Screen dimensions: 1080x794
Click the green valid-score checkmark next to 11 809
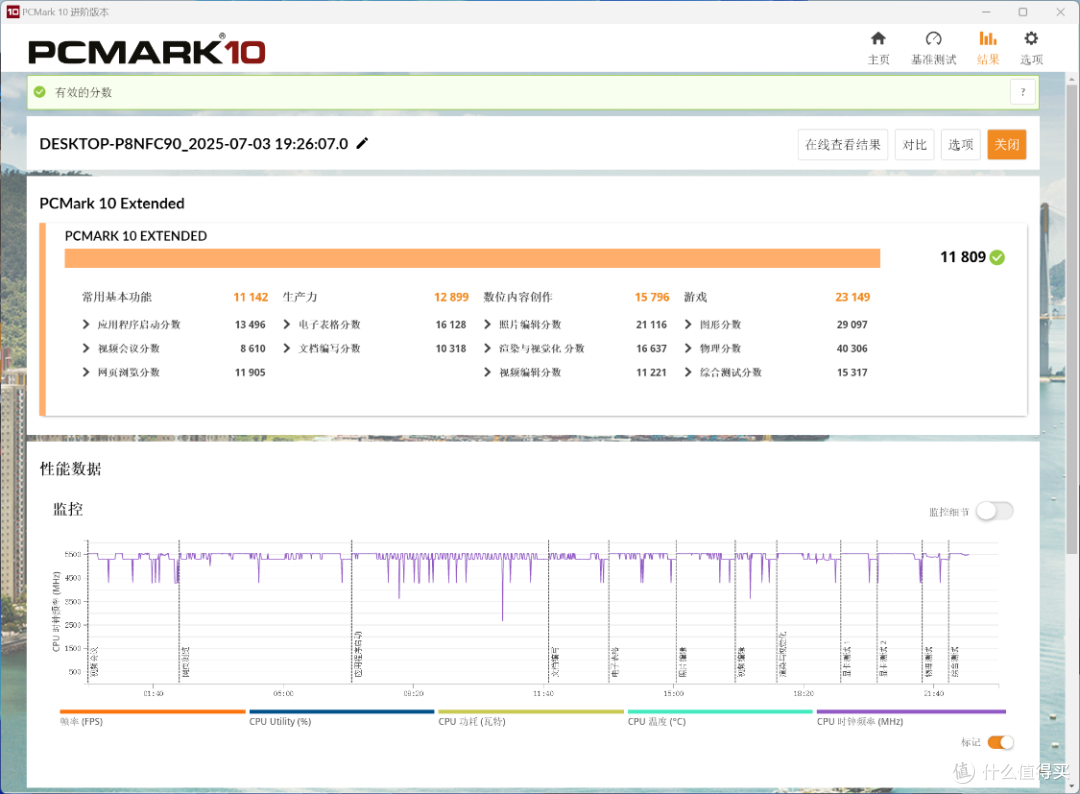pos(997,258)
